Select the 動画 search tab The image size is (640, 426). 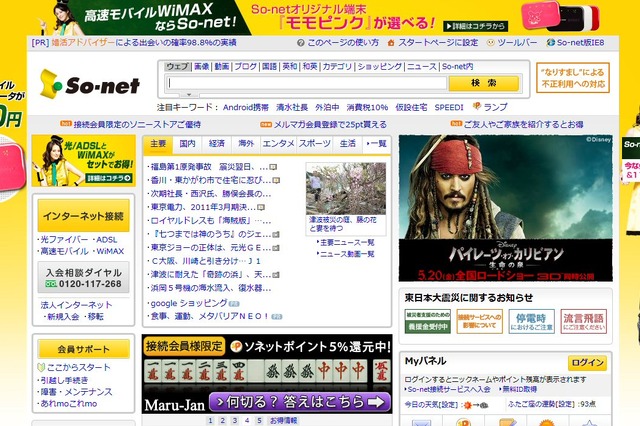(222, 66)
